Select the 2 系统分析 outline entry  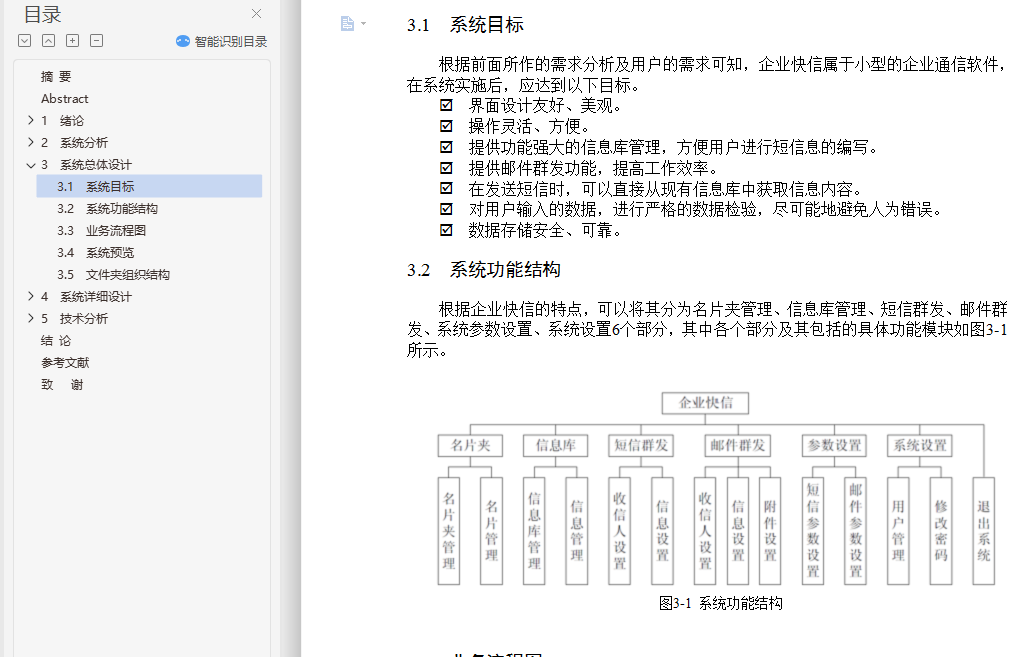point(74,142)
